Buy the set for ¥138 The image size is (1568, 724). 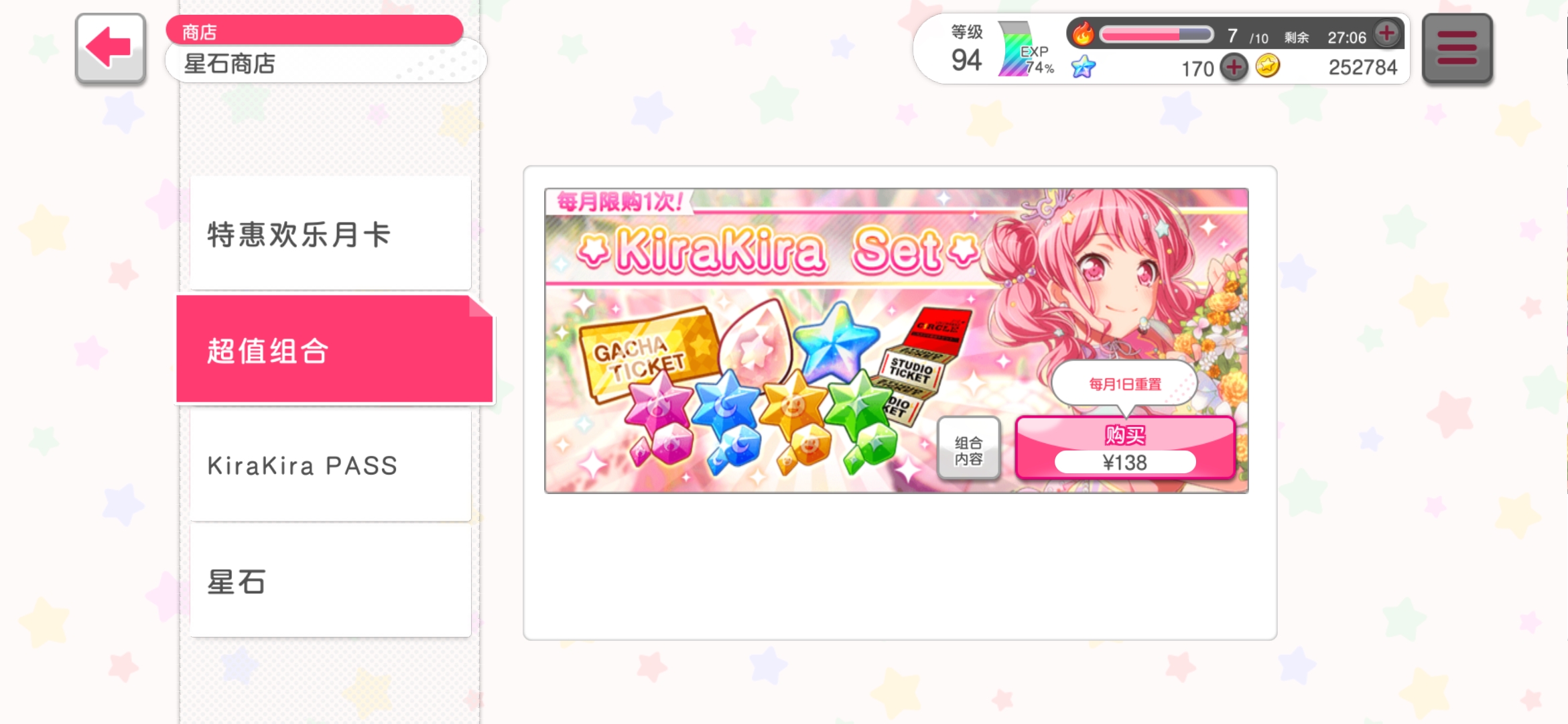tap(1125, 448)
